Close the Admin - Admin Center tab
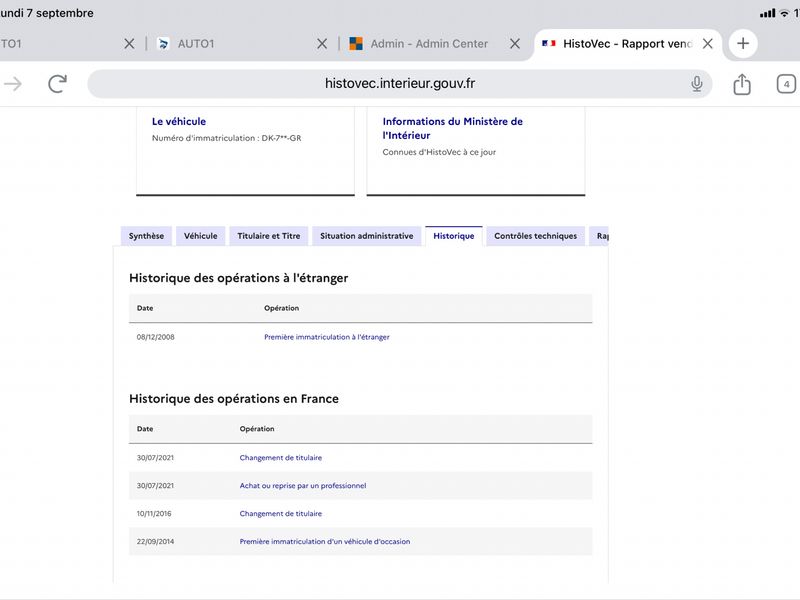The image size is (800, 600). [515, 44]
